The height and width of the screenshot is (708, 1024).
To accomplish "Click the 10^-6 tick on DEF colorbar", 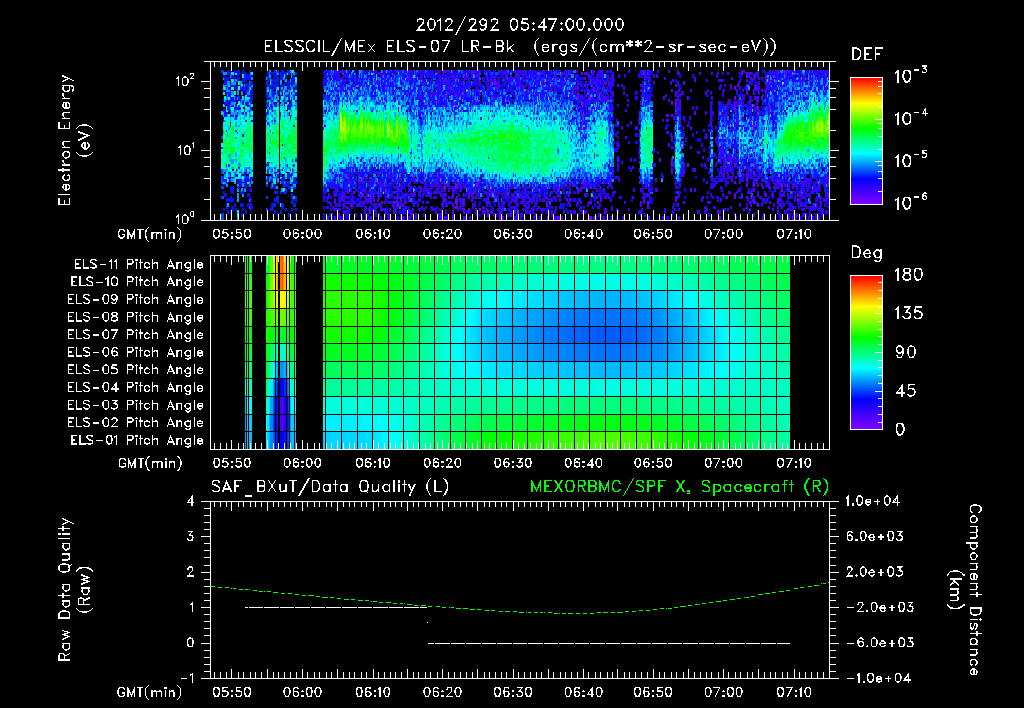I will coord(910,202).
